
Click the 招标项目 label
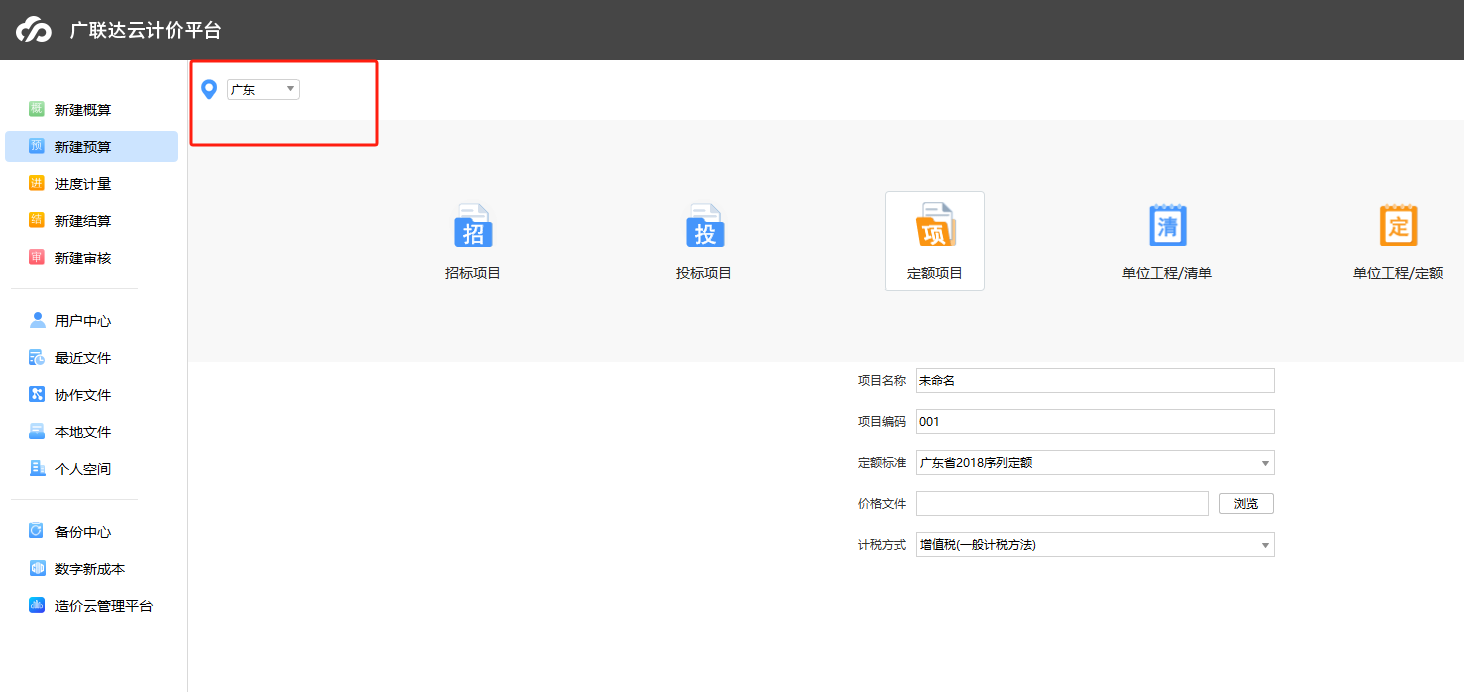[x=473, y=273]
